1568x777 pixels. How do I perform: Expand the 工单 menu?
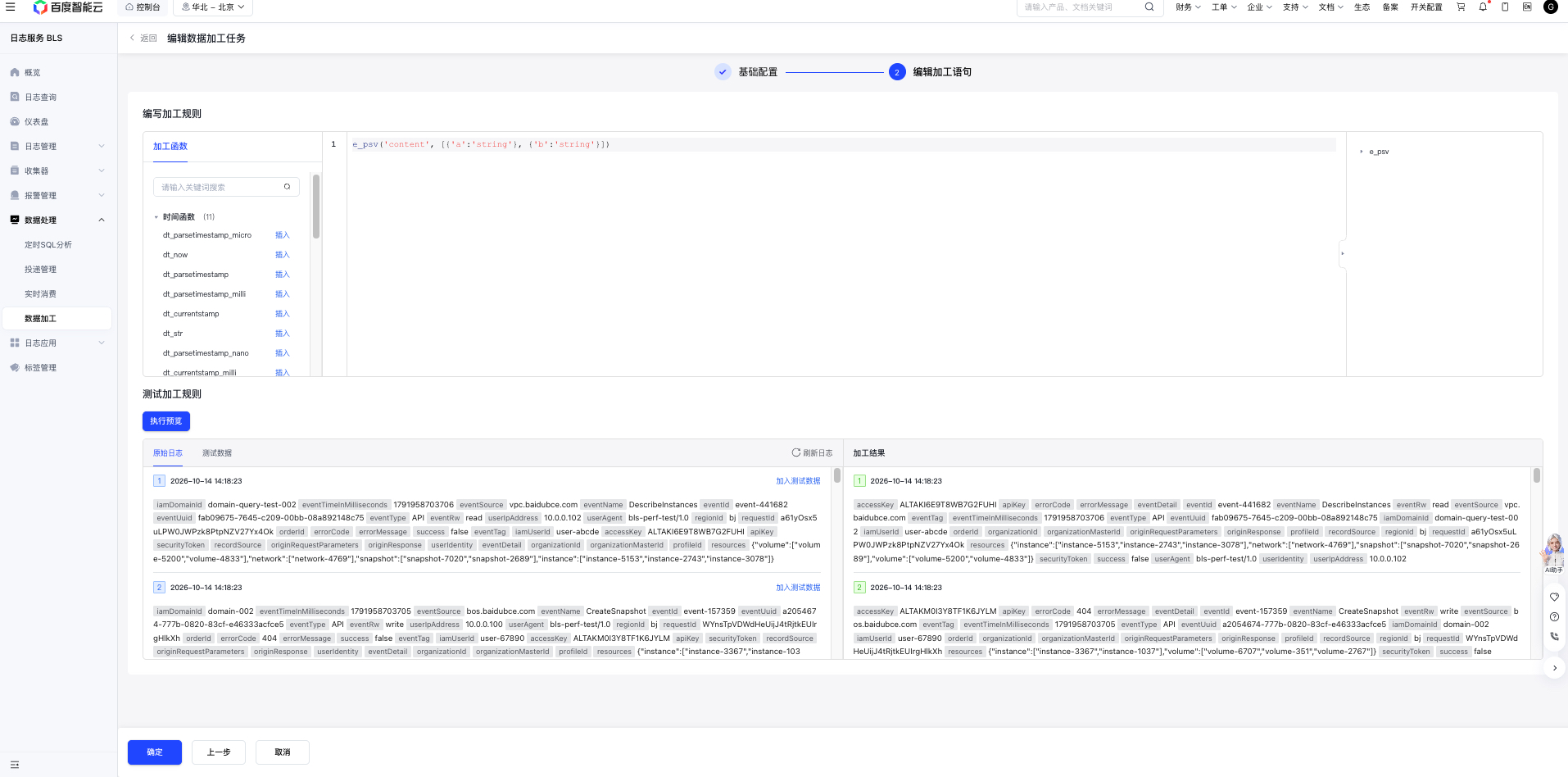point(1224,7)
